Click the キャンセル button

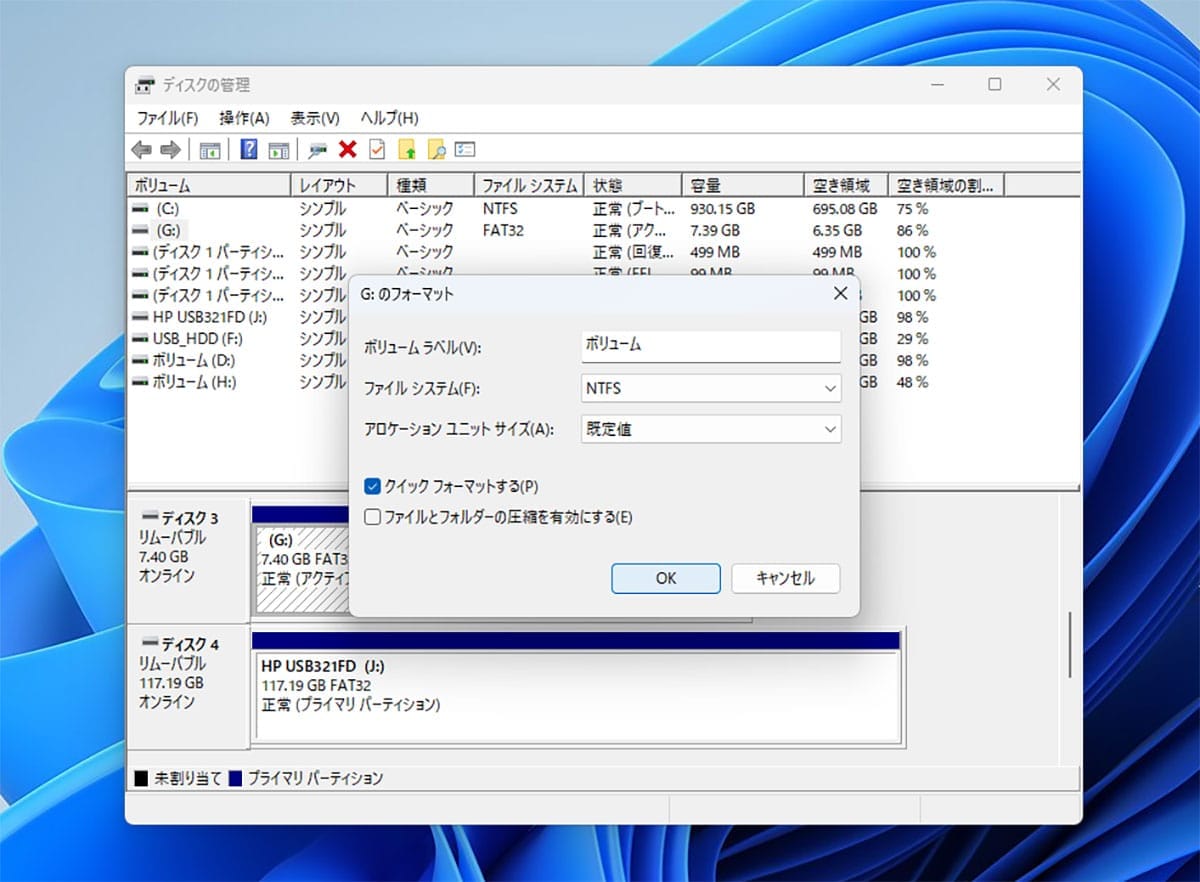[785, 578]
